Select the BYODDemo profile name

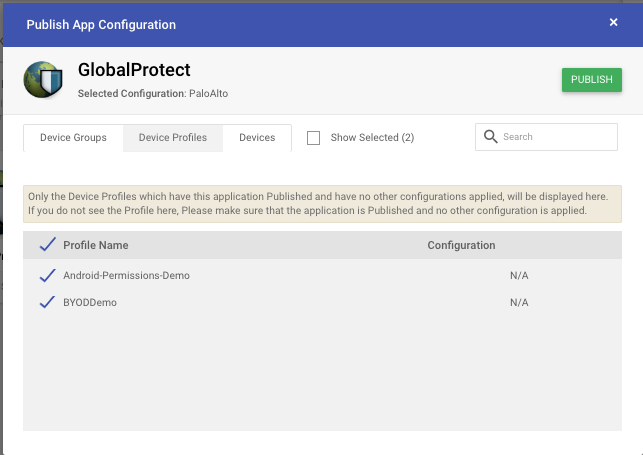tap(90, 303)
